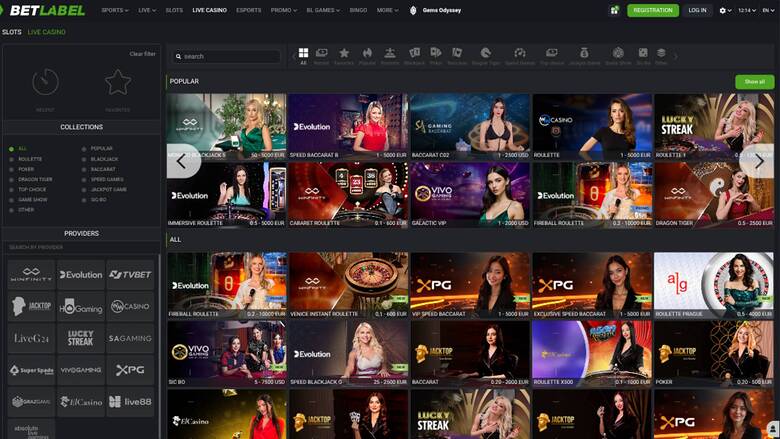Select the SIC BO collection radio button
The image size is (780, 439).
[84, 200]
